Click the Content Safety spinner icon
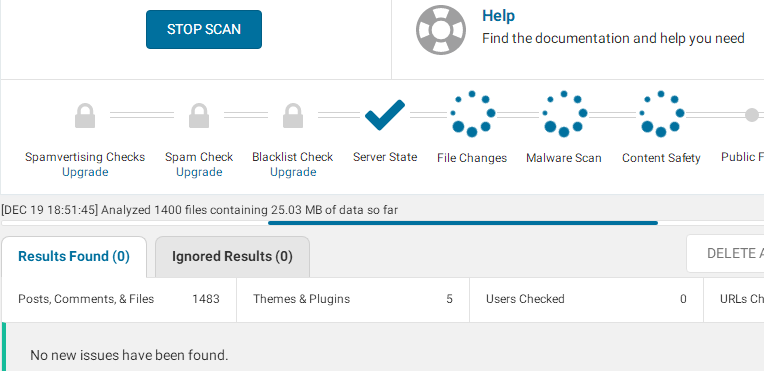 coord(661,114)
